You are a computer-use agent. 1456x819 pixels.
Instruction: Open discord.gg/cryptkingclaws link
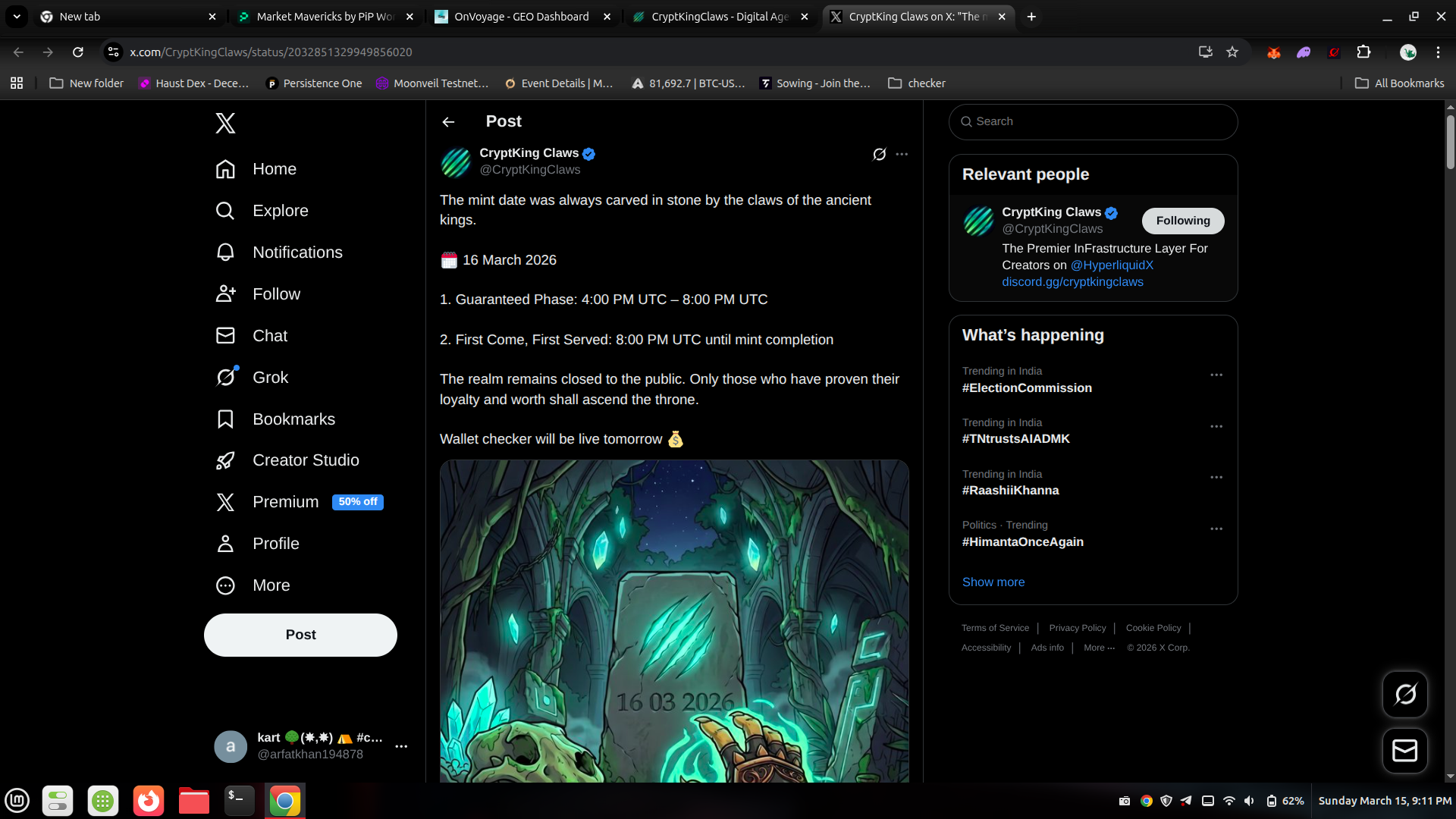click(1072, 282)
